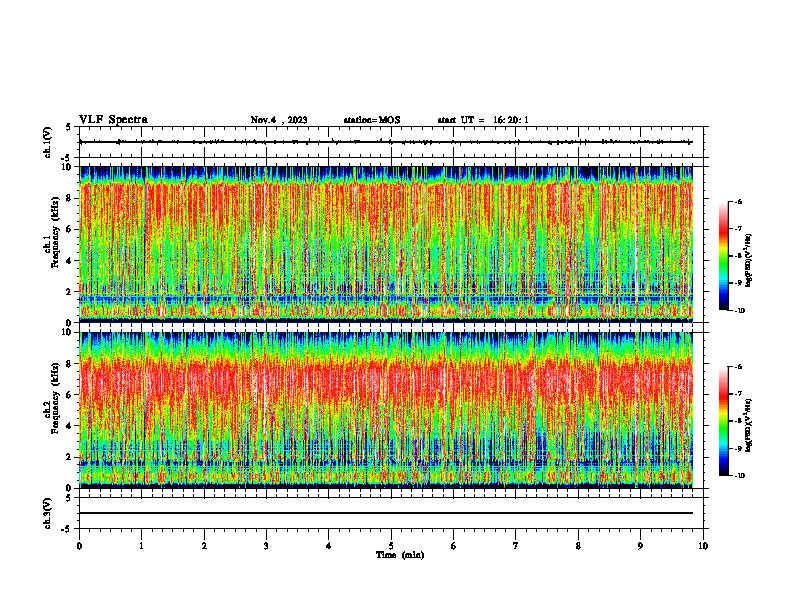The image size is (792, 612).
Task: Click time axis tick label "0"
Action: pos(79,546)
